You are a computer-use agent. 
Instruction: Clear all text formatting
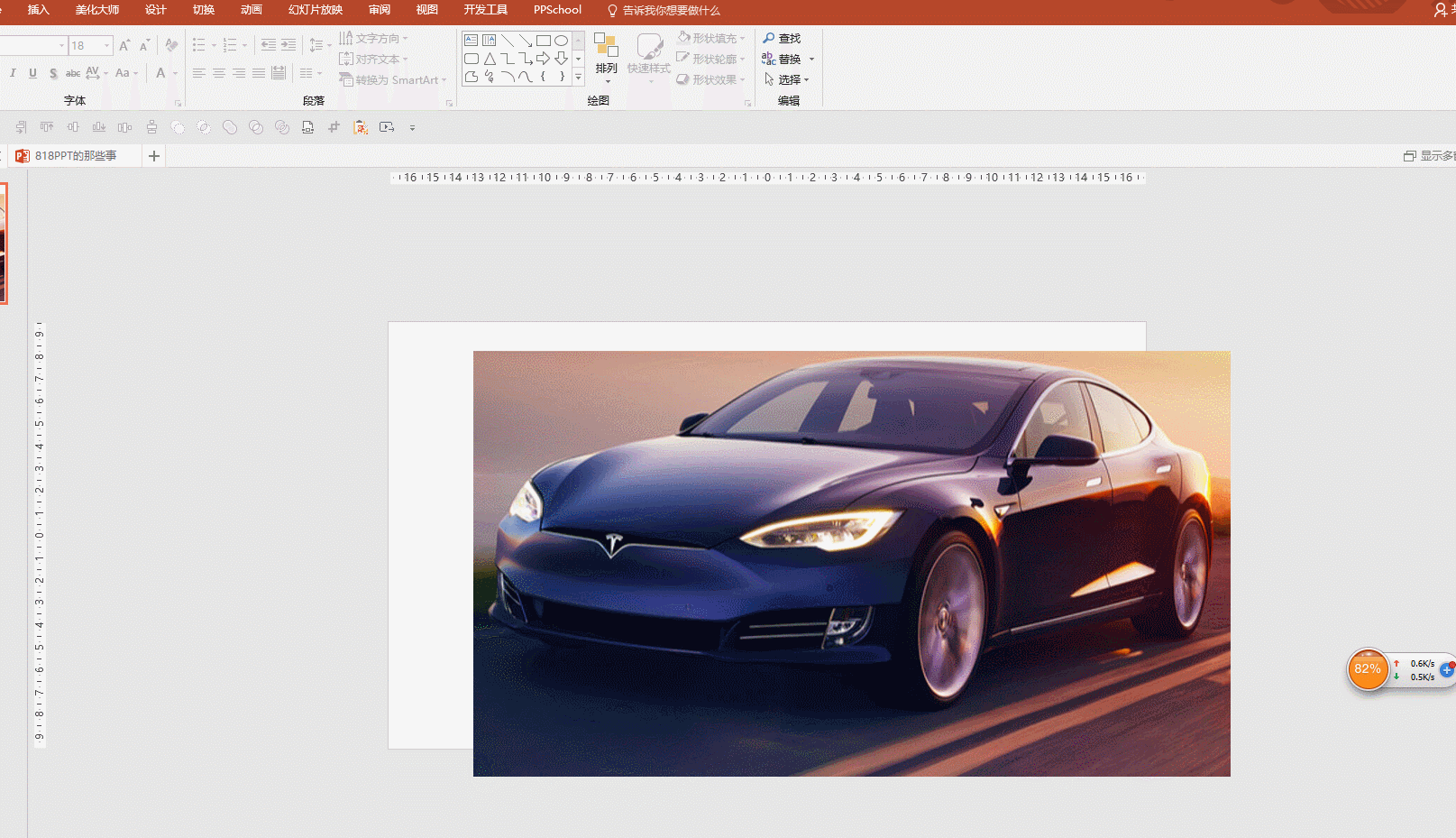pyautogui.click(x=171, y=45)
